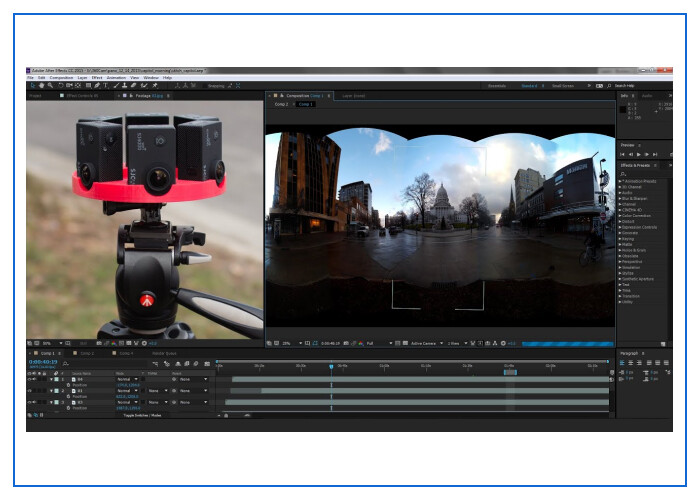
Task: Select the Clone Stamp tool
Action: coord(125,85)
